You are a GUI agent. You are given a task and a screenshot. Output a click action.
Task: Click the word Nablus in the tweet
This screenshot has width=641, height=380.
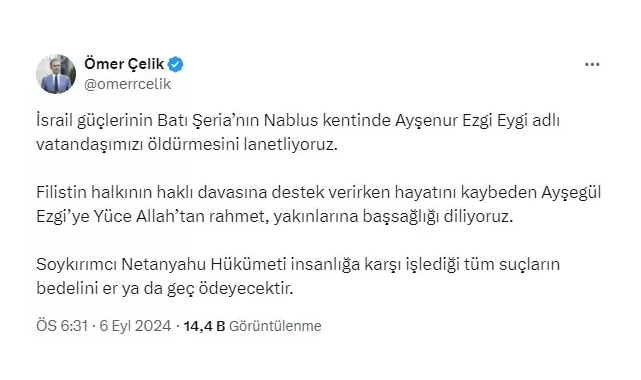point(291,121)
